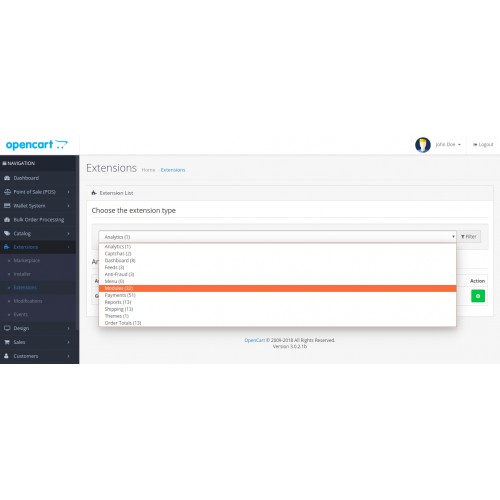Viewport: 500px width, 500px height.
Task: Click the Catalog tag icon
Action: point(7,233)
